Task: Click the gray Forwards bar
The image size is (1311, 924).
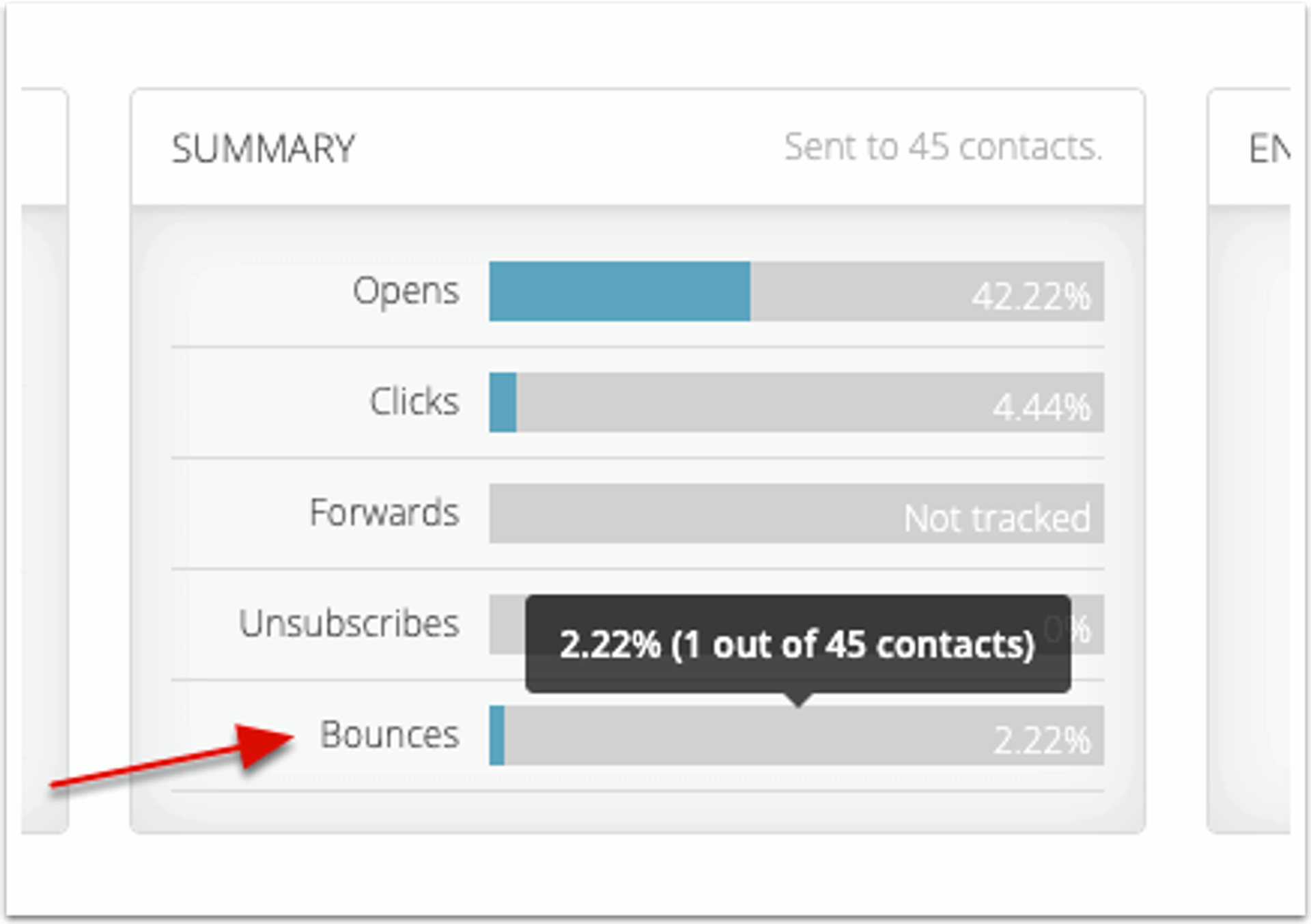Action: pos(683,514)
